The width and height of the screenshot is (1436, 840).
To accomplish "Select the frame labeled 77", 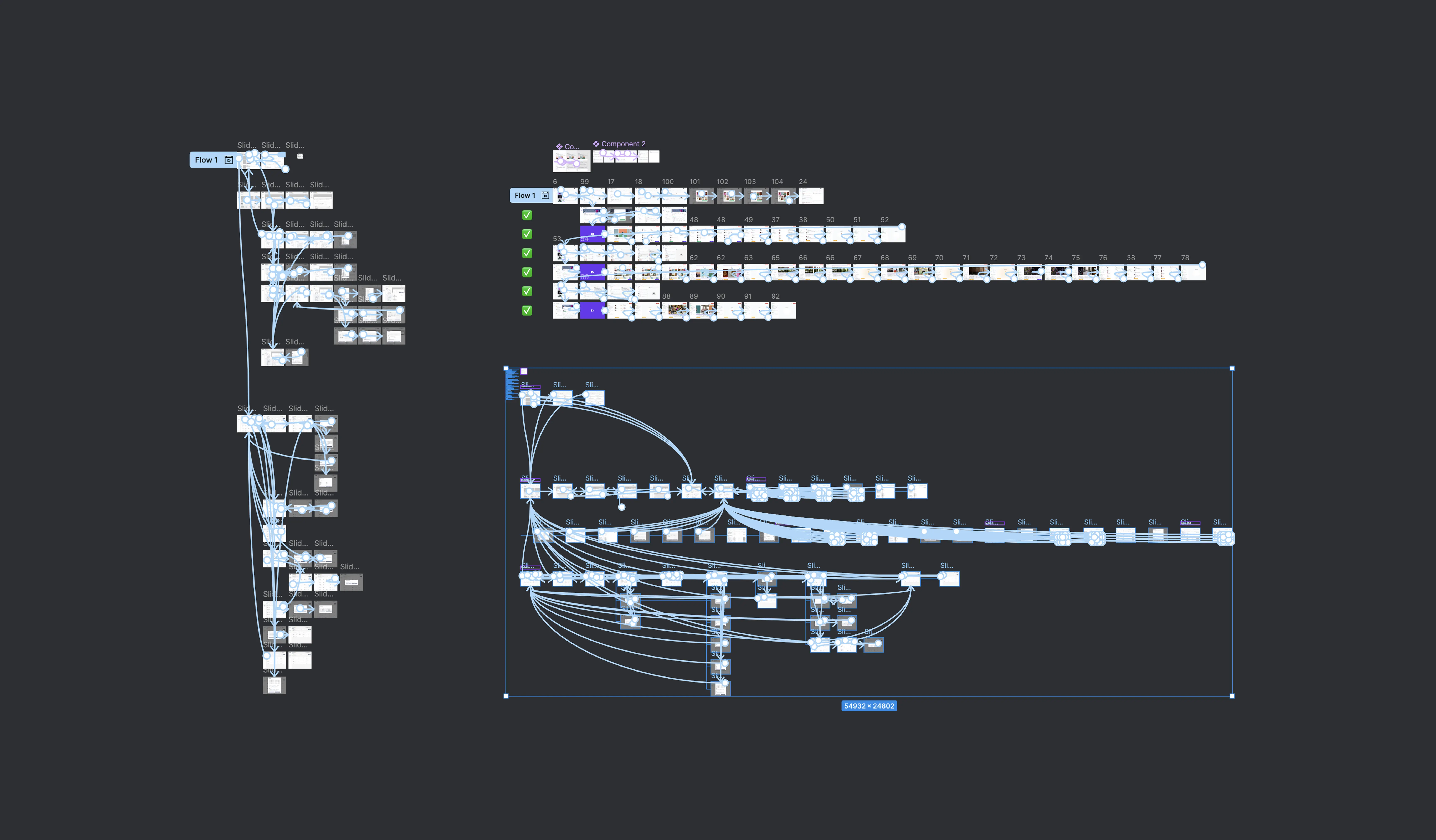I will (x=1166, y=272).
